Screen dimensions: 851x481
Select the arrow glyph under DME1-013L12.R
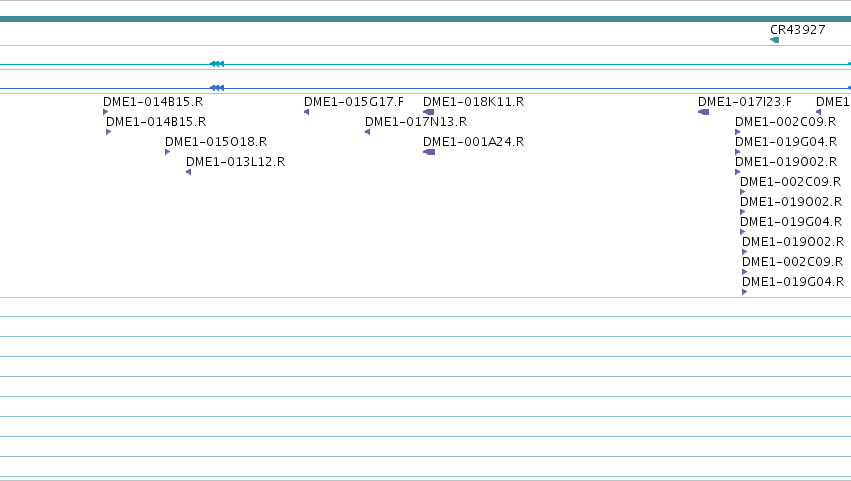188,172
